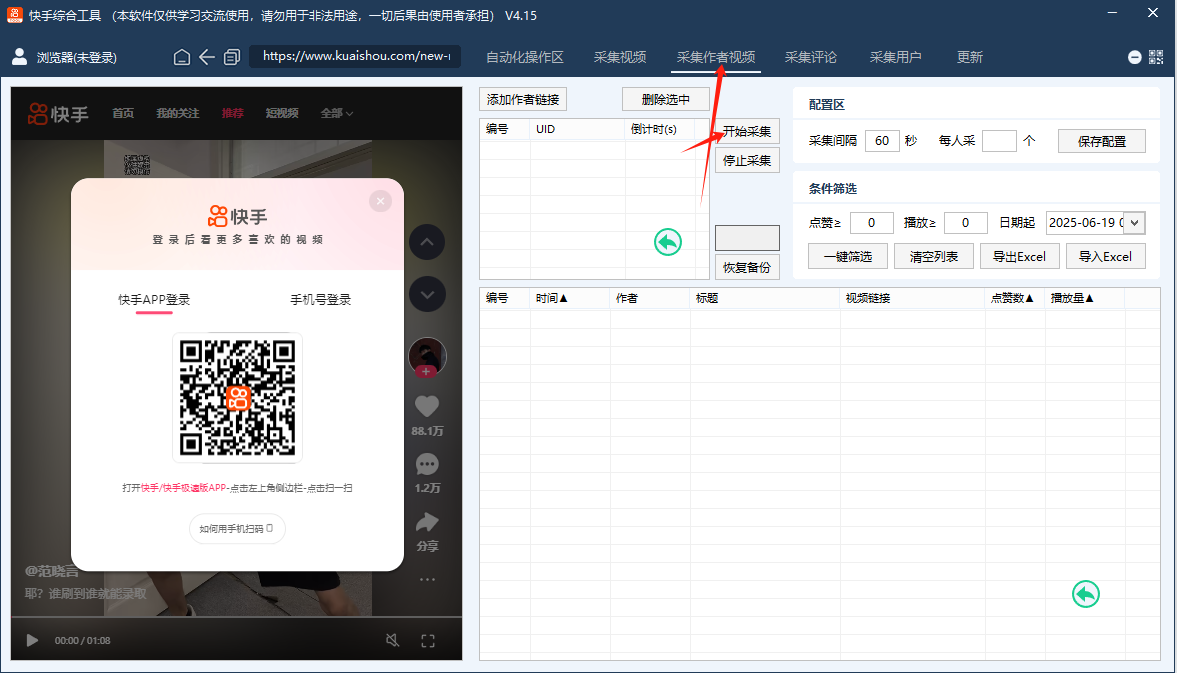Click the 一键筛选 button
This screenshot has width=1177, height=673.
[848, 257]
